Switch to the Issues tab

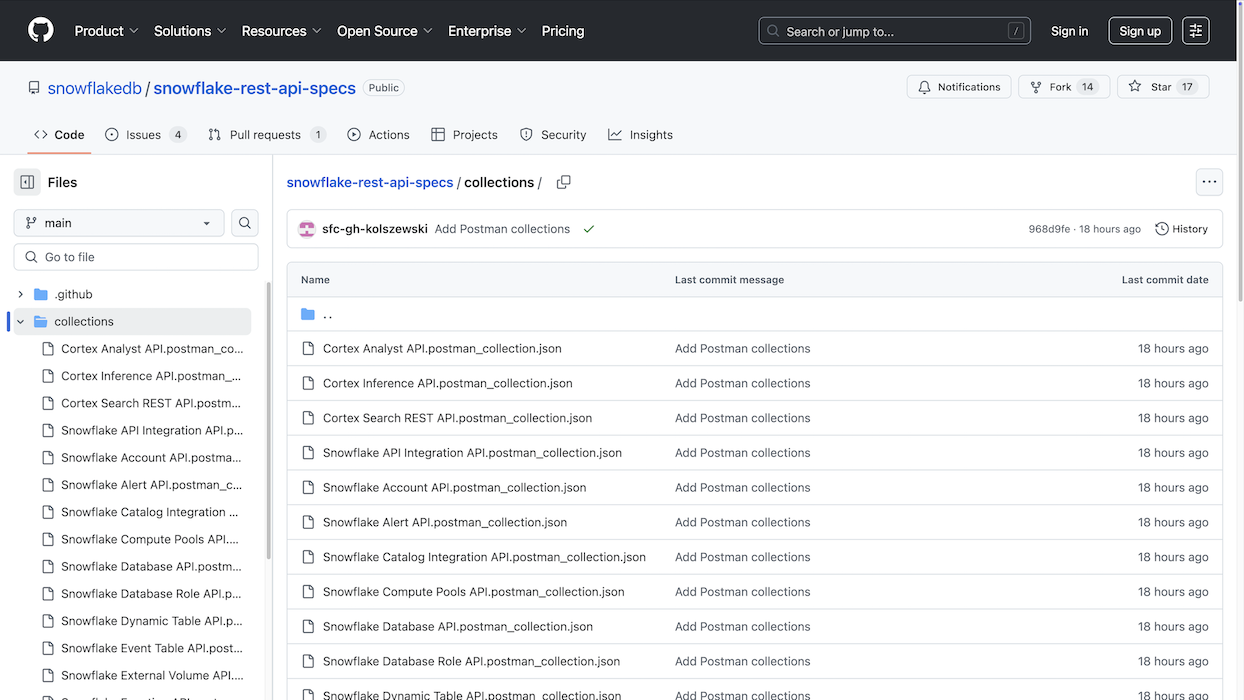[x=145, y=135]
